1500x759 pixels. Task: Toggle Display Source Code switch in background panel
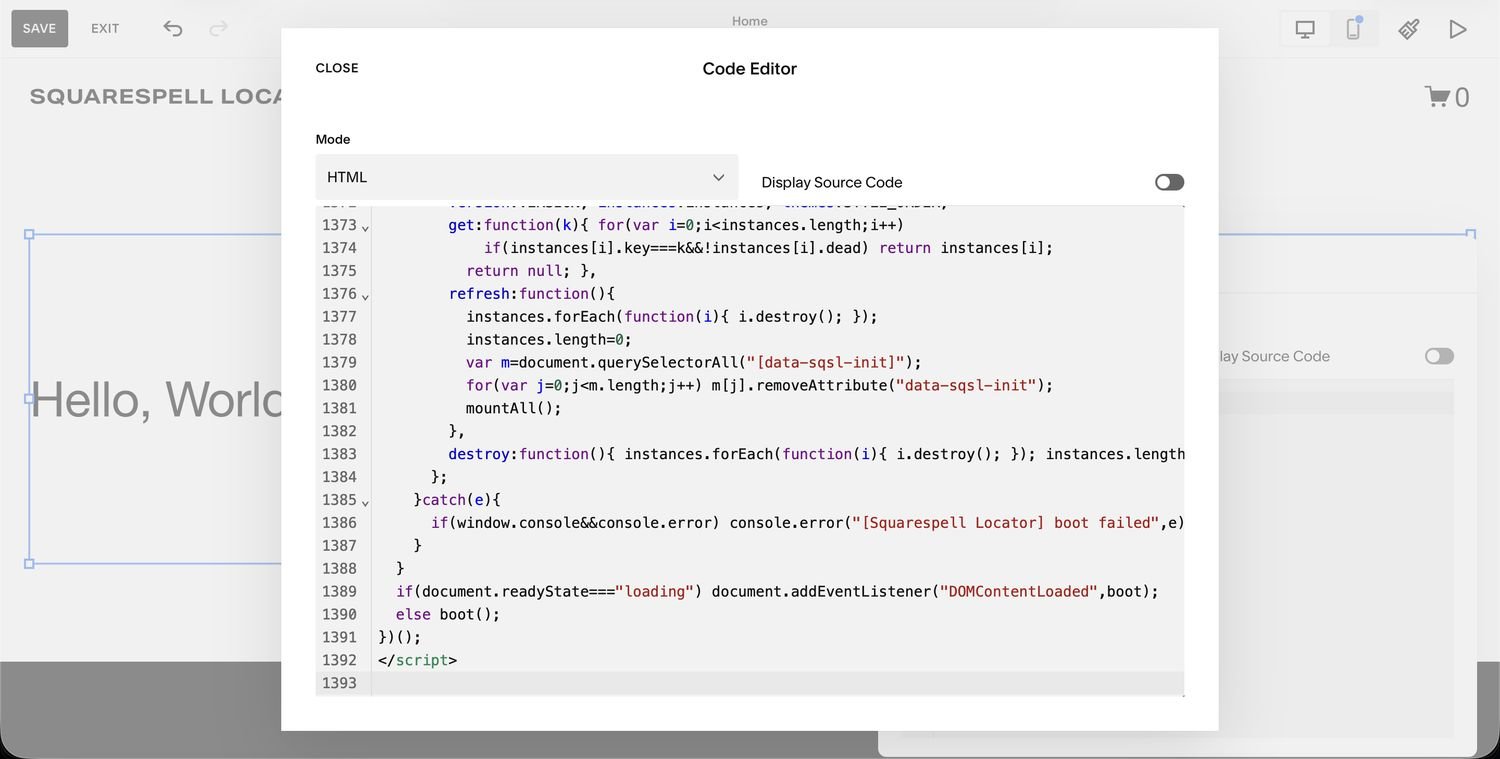tap(1439, 356)
